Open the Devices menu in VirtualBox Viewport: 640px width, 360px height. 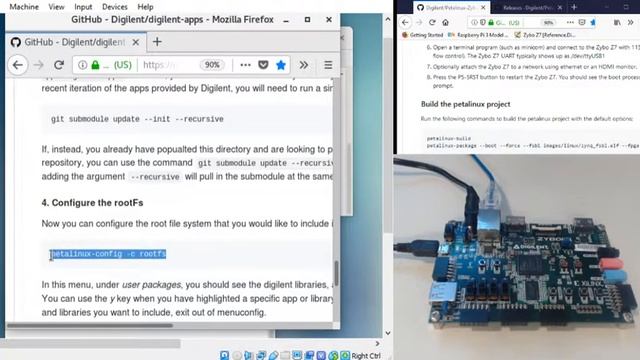(115, 7)
